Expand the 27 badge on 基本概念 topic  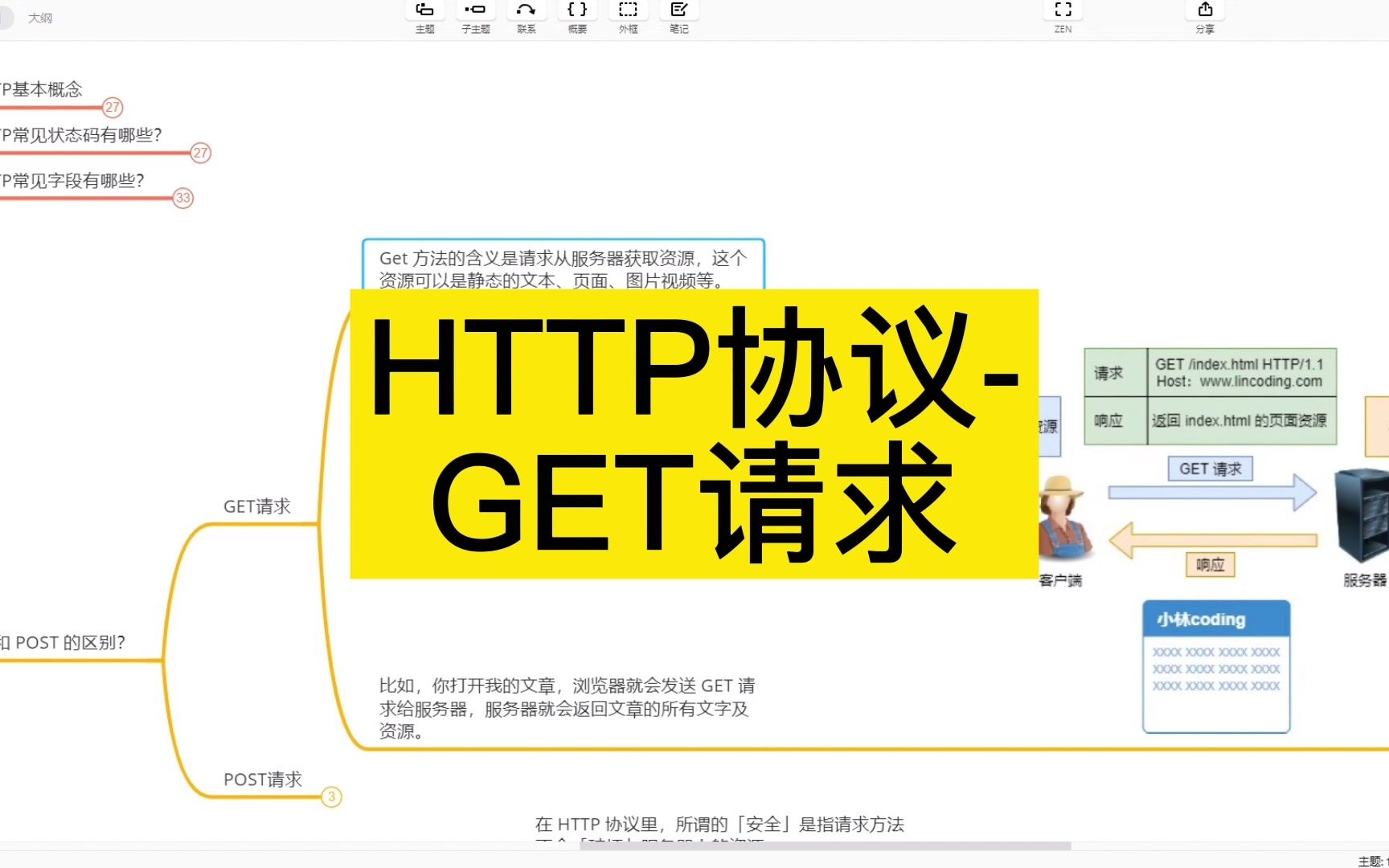point(113,107)
